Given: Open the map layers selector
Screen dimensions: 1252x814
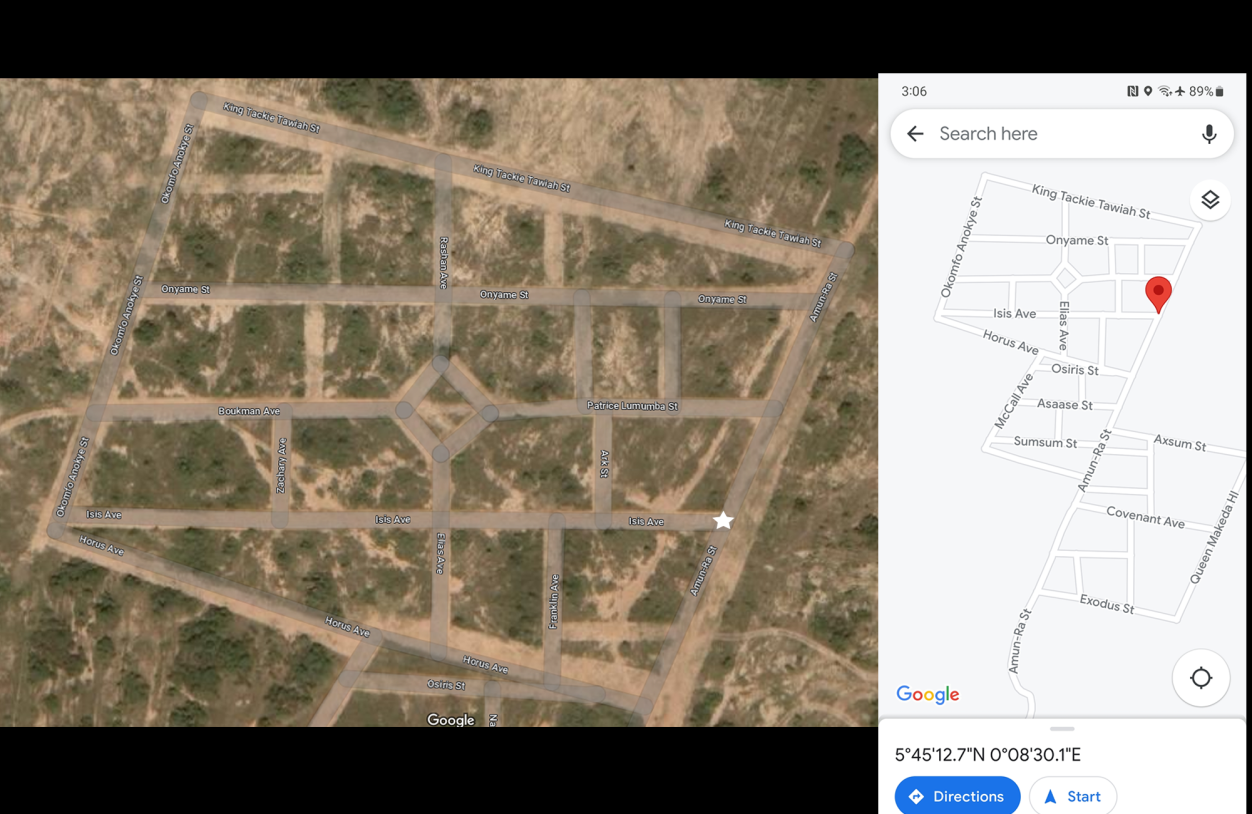Looking at the screenshot, I should coord(1210,200).
